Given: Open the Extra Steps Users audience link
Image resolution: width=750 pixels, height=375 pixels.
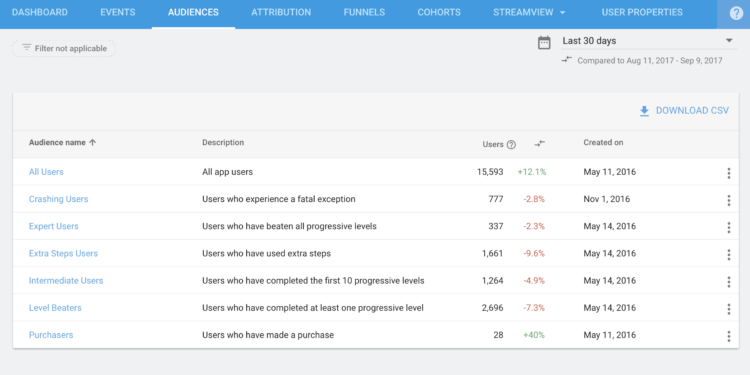Looking at the screenshot, I should pos(63,254).
